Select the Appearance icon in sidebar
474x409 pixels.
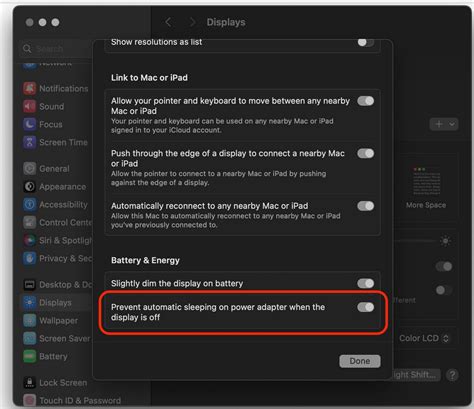coord(29,187)
